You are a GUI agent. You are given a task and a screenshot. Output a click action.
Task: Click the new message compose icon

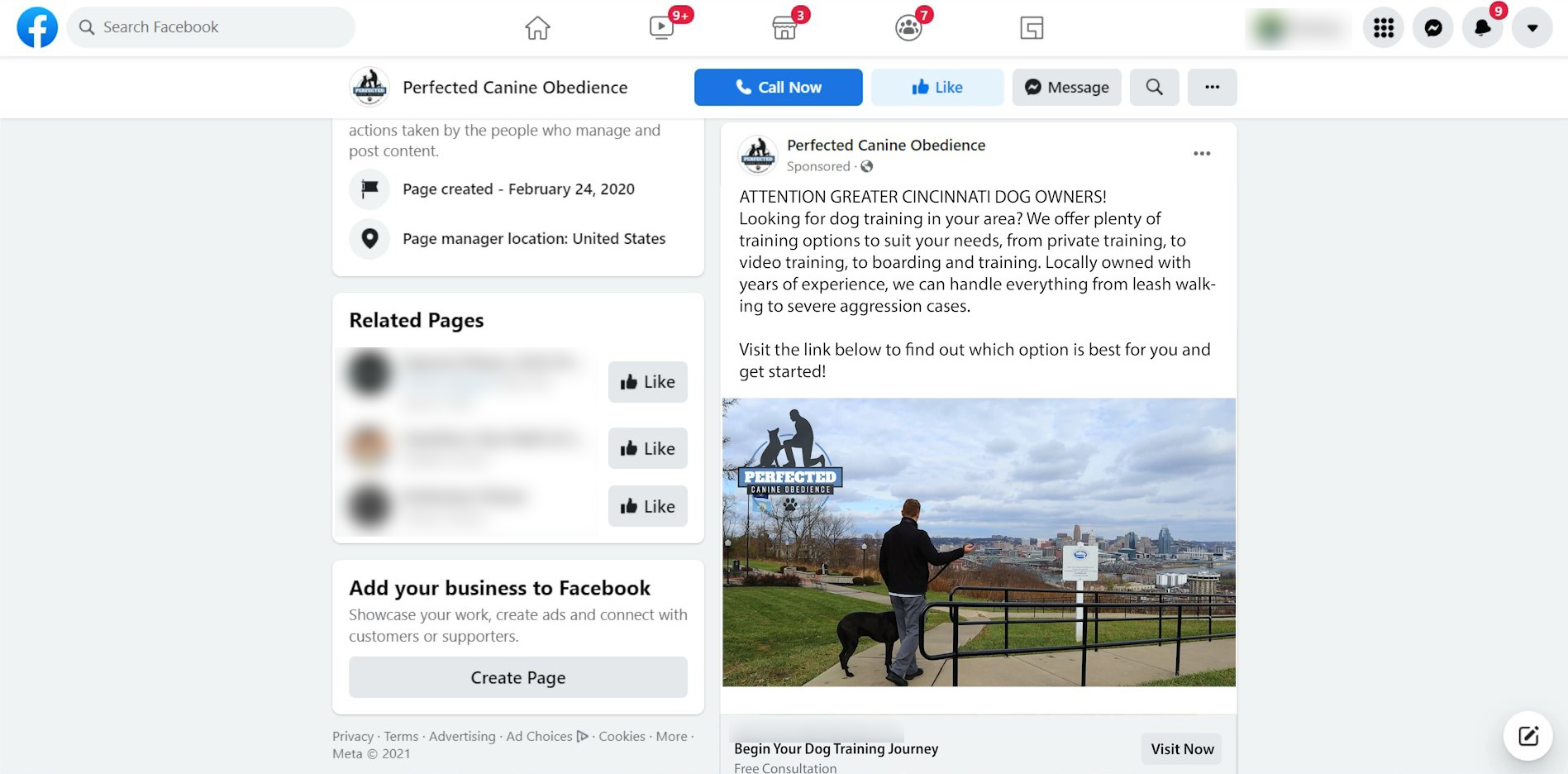click(1528, 736)
